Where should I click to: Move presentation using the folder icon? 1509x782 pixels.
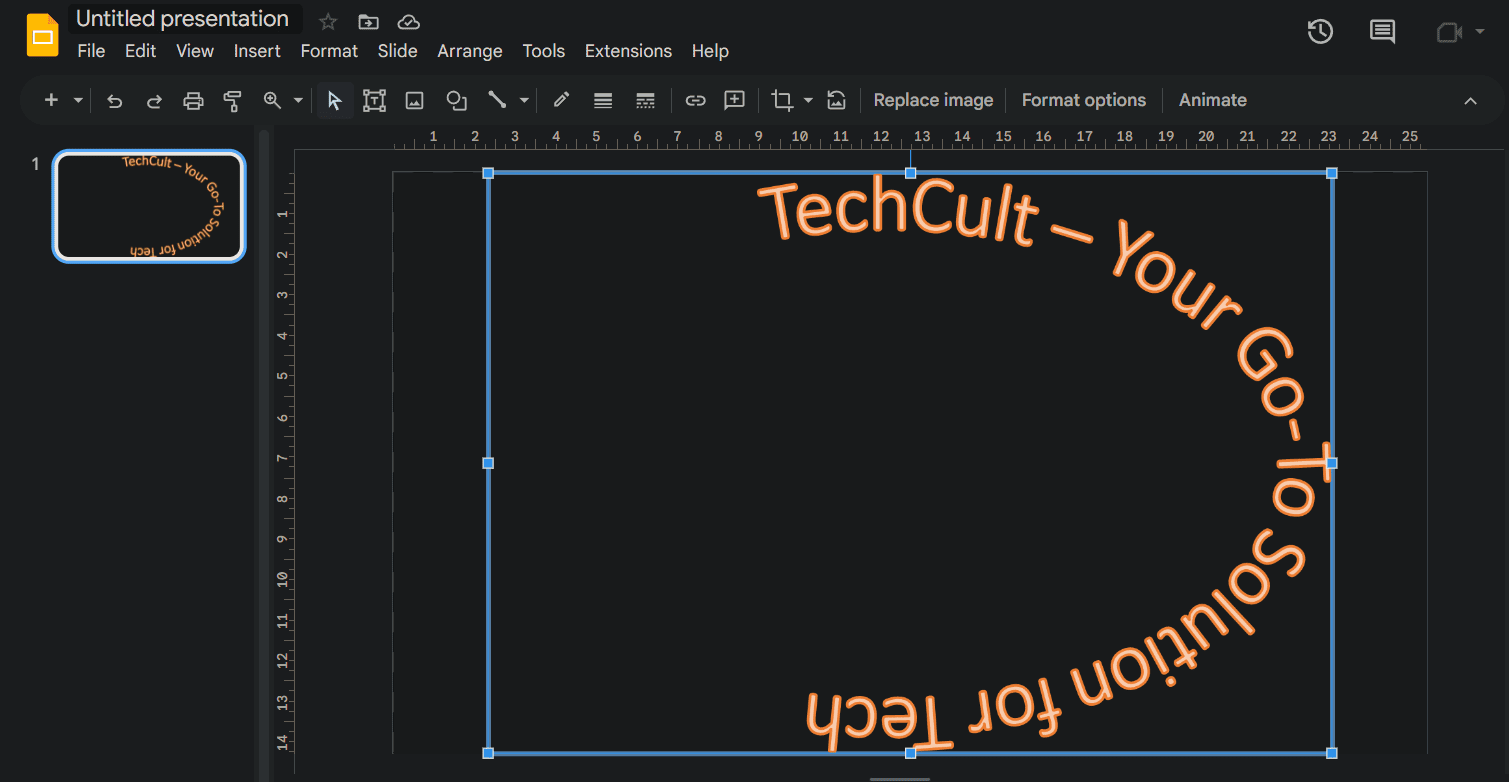[x=368, y=21]
